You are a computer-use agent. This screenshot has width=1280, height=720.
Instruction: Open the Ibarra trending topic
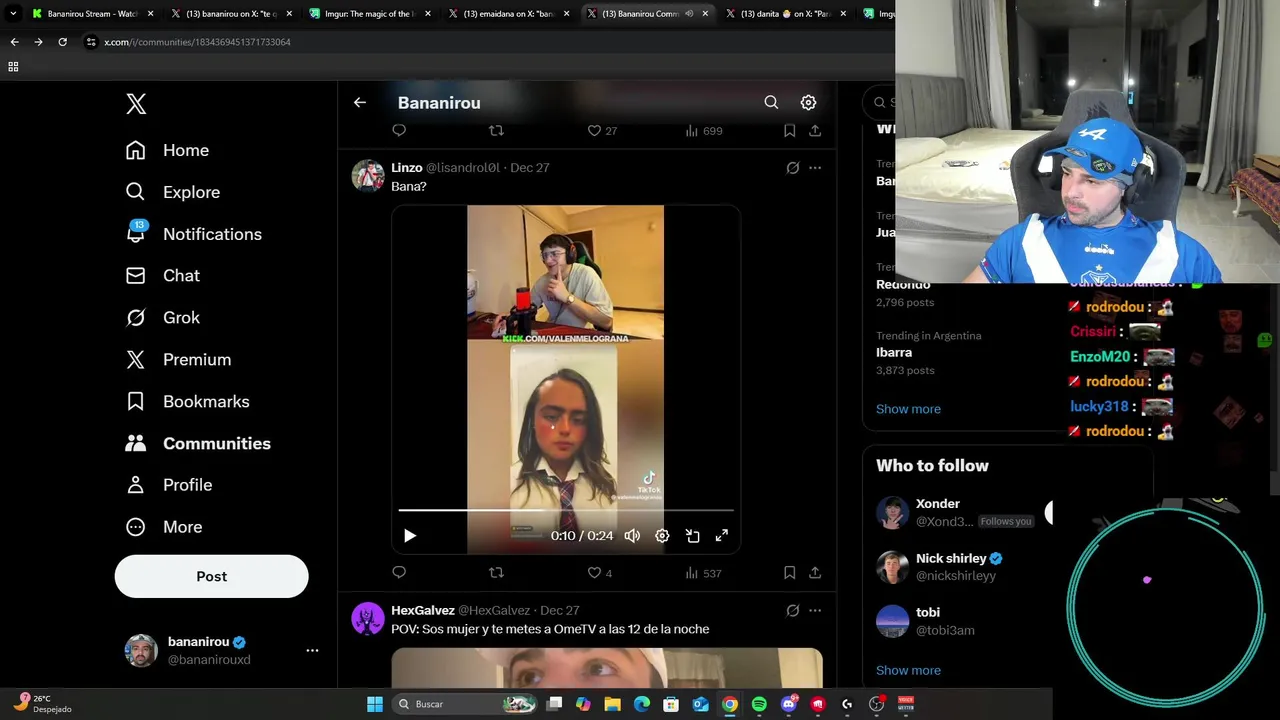click(x=928, y=352)
